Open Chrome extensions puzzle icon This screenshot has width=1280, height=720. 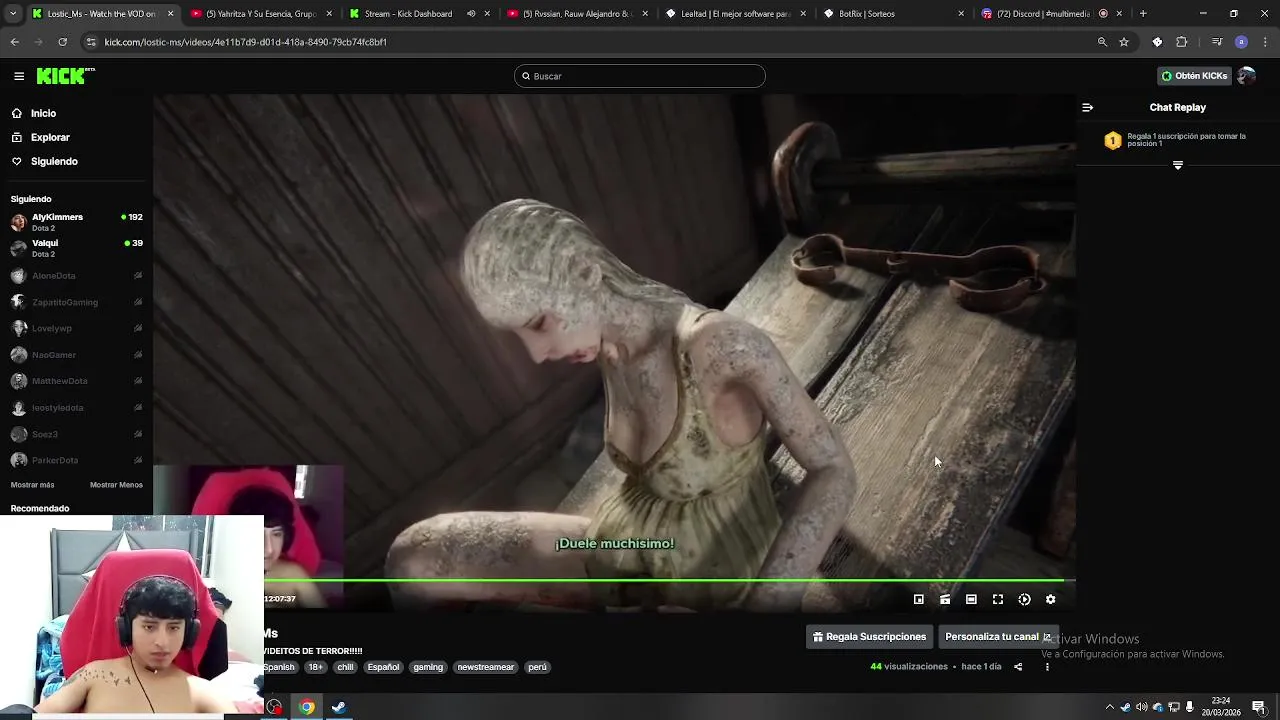[x=1182, y=42]
